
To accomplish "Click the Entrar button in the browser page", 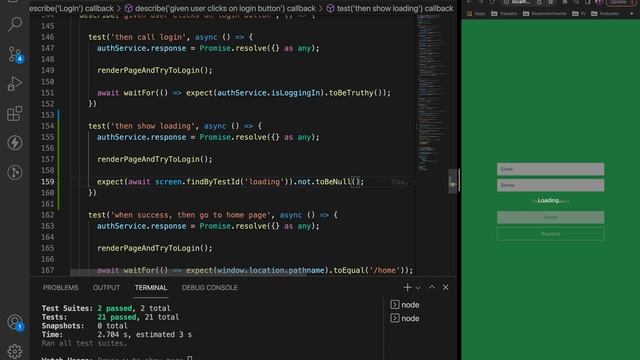I will [x=550, y=217].
